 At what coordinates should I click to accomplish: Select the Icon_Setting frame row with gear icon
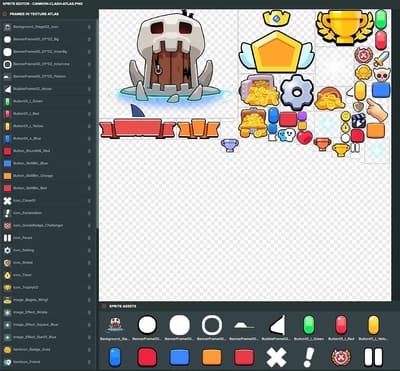tap(47, 250)
